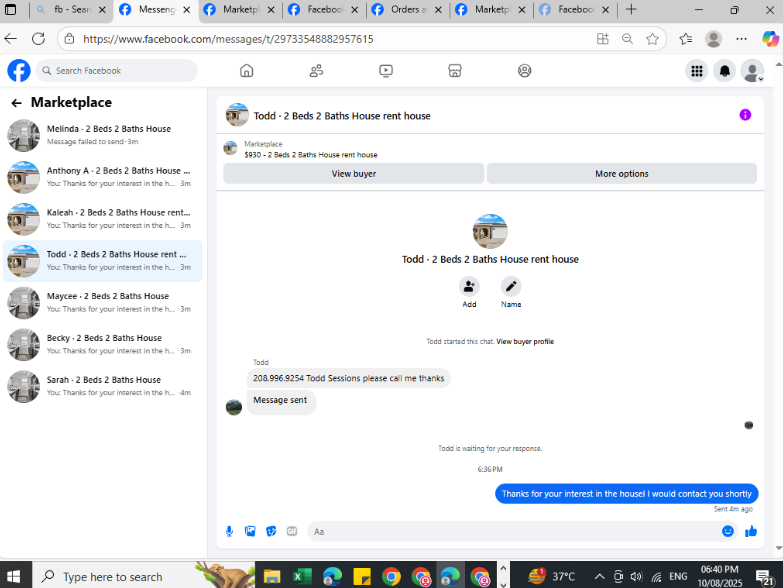Open the tab actions menu icon
783x588 pixels.
click(x=10, y=9)
